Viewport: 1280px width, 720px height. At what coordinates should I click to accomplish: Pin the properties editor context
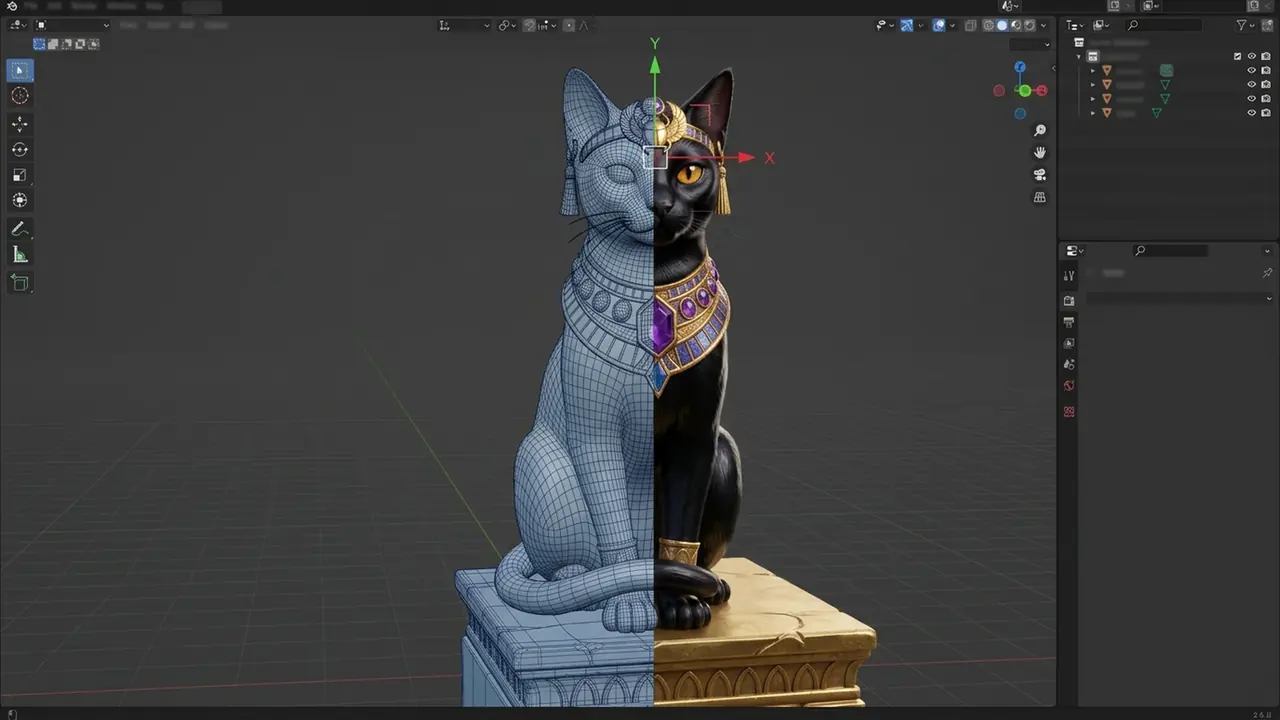(1267, 273)
